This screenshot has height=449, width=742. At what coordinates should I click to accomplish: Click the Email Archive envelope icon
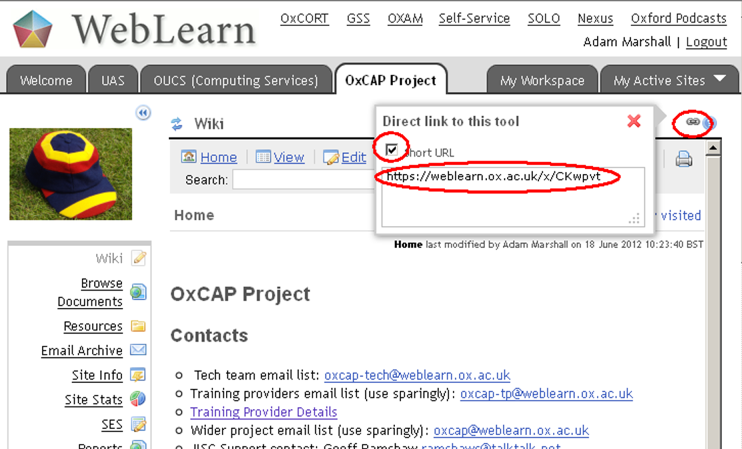(x=138, y=350)
